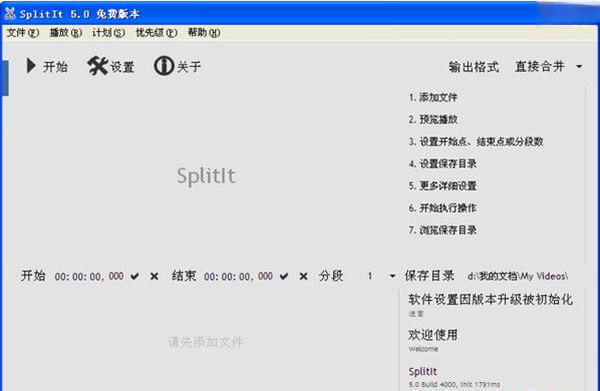Click the 欢迎使用 message
This screenshot has width=600, height=391.
coord(433,335)
